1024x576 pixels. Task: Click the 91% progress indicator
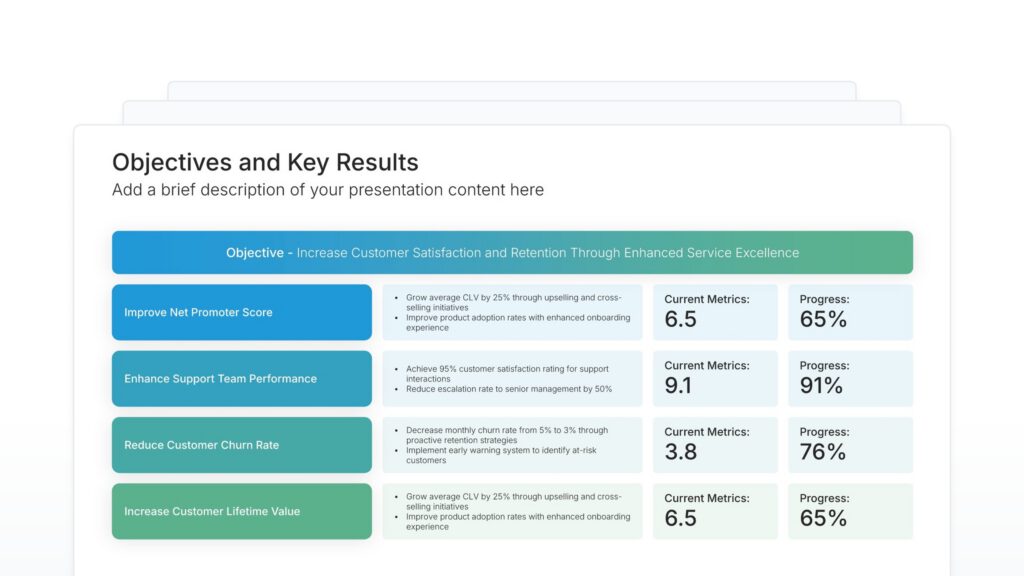850,378
